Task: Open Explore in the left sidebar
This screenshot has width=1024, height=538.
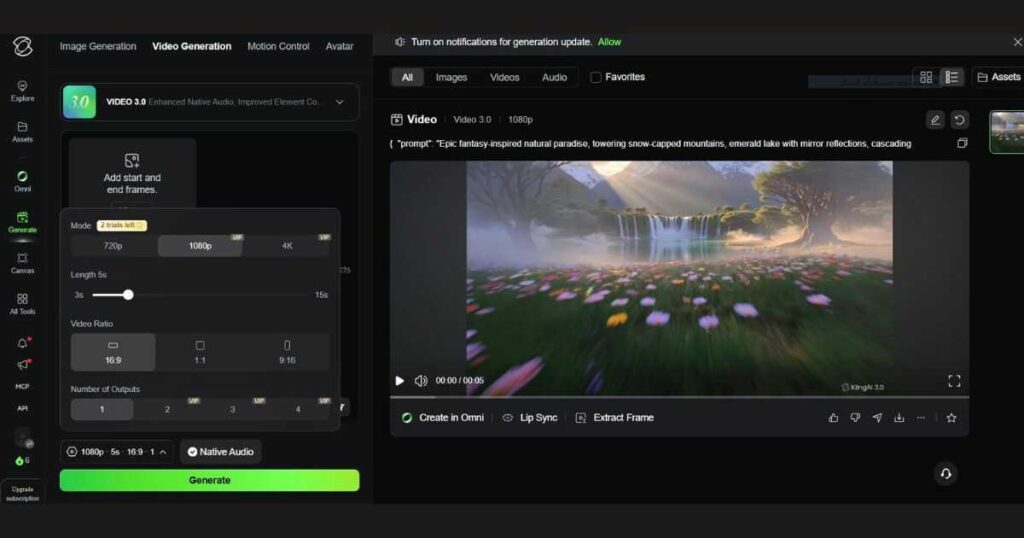Action: [x=22, y=91]
